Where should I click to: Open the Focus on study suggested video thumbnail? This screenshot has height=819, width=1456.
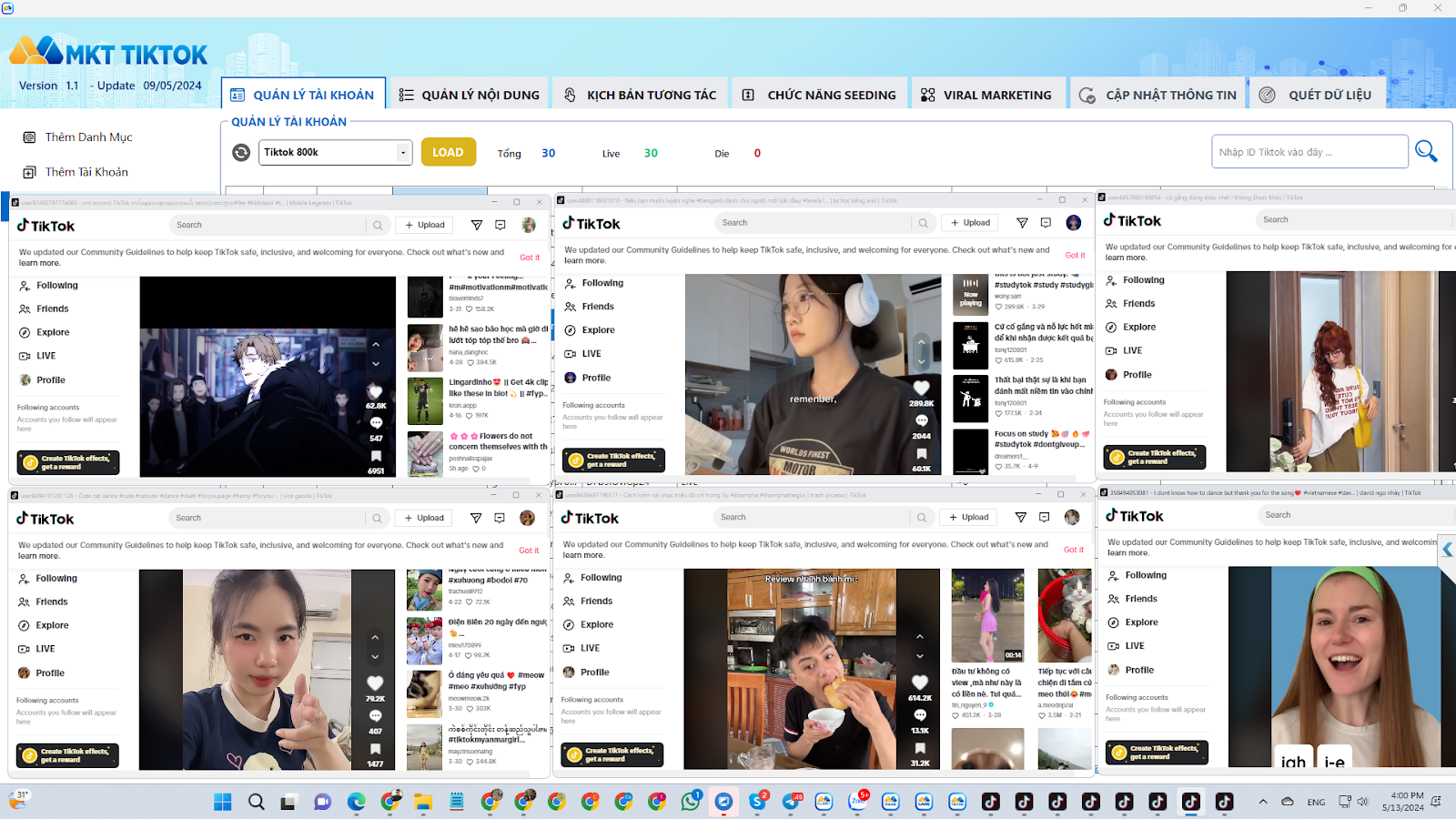[x=971, y=451]
